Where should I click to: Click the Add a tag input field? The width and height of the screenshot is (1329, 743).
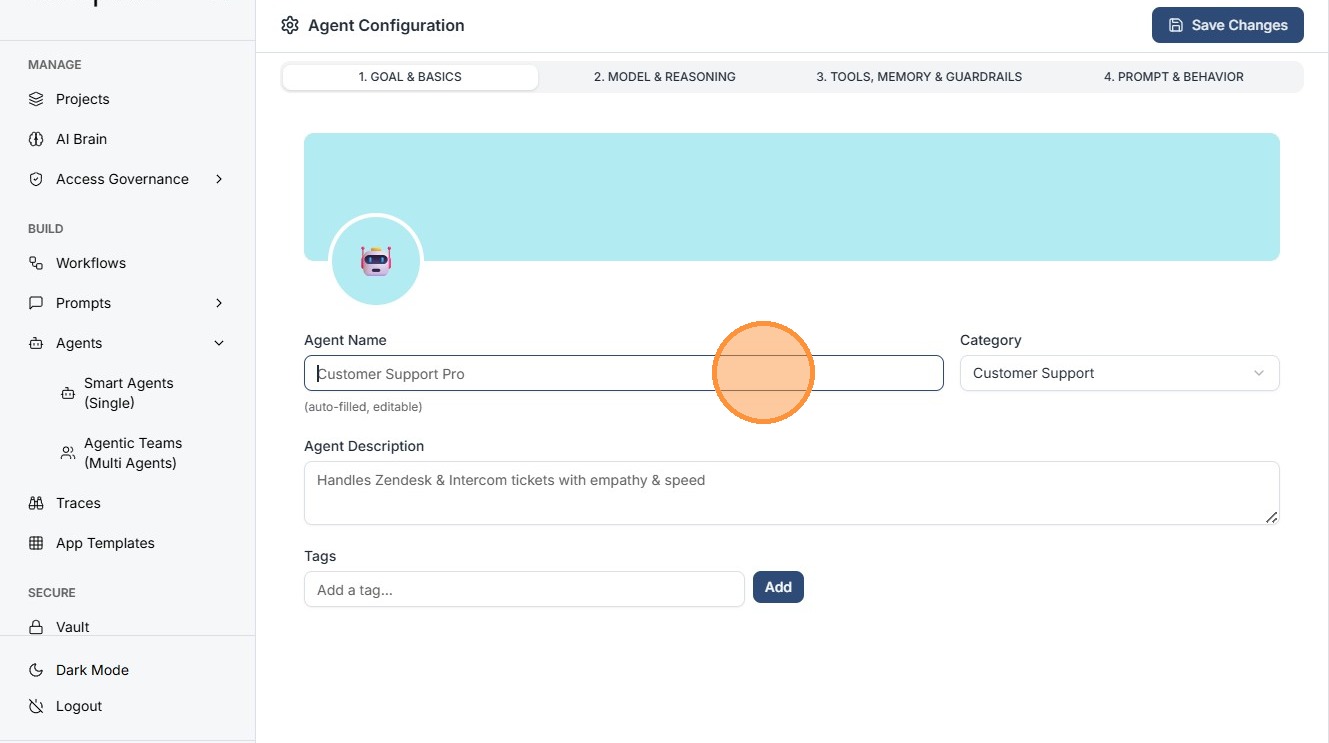(524, 590)
